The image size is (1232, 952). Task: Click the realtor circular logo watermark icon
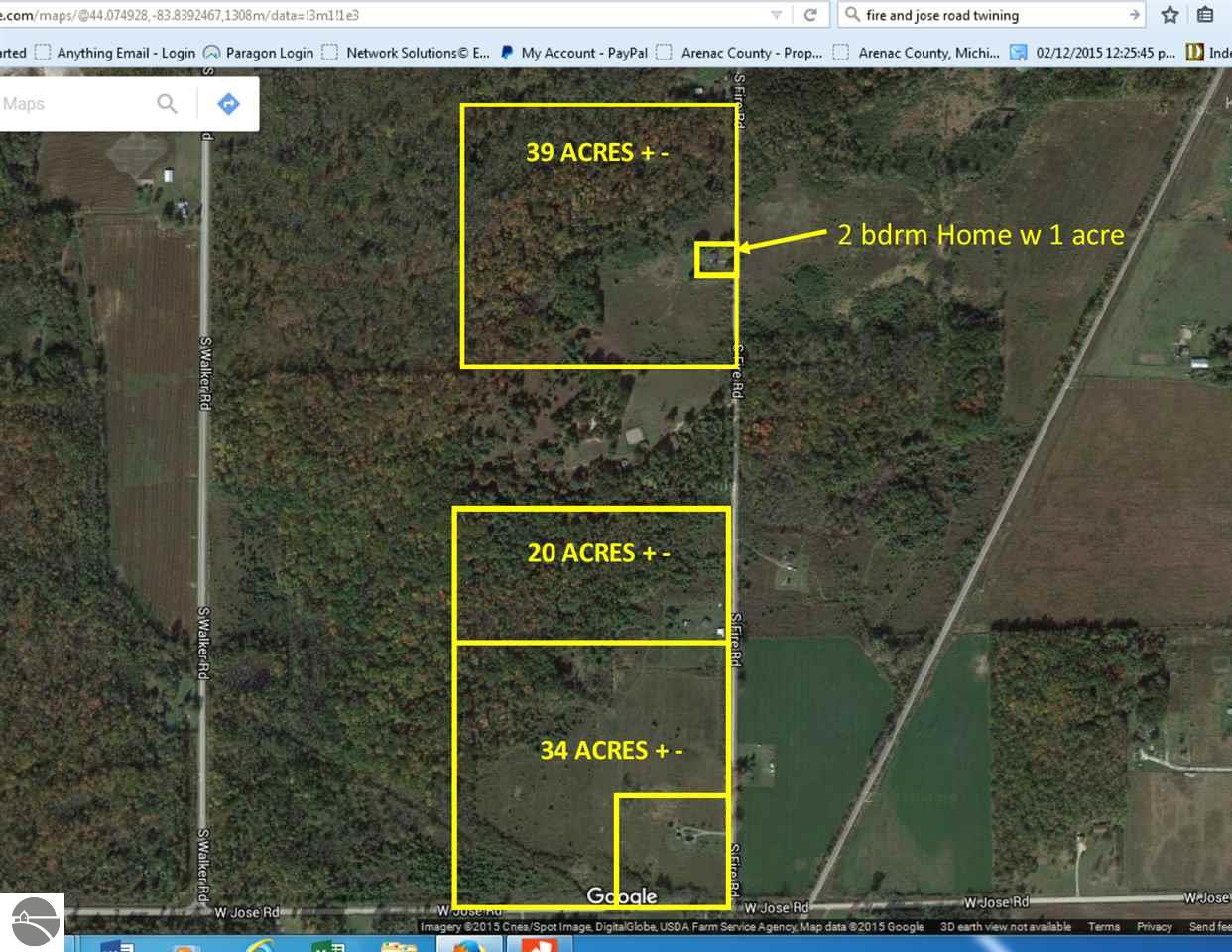[36, 921]
